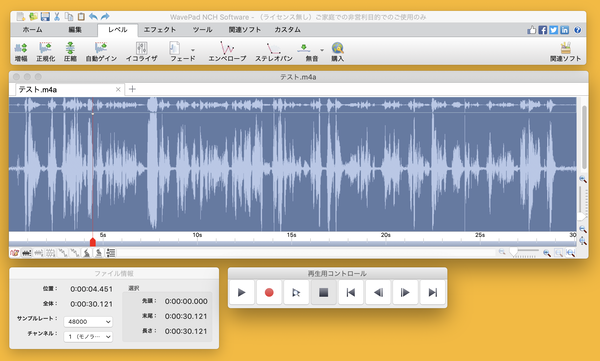The image size is (600, 361).
Task: Switch to the エフェクト tab
Action: (160, 29)
